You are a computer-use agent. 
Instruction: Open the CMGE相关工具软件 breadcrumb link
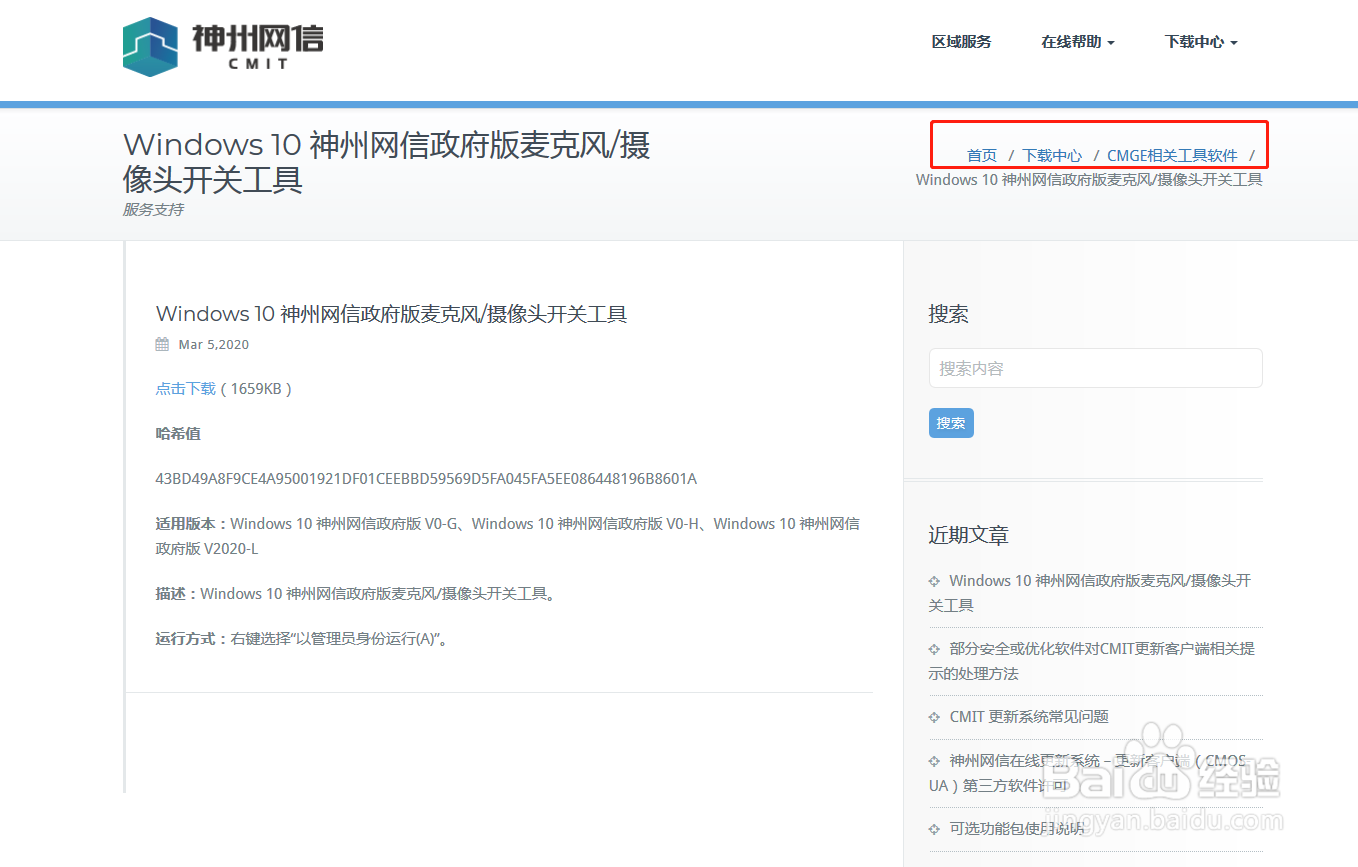pos(1172,155)
